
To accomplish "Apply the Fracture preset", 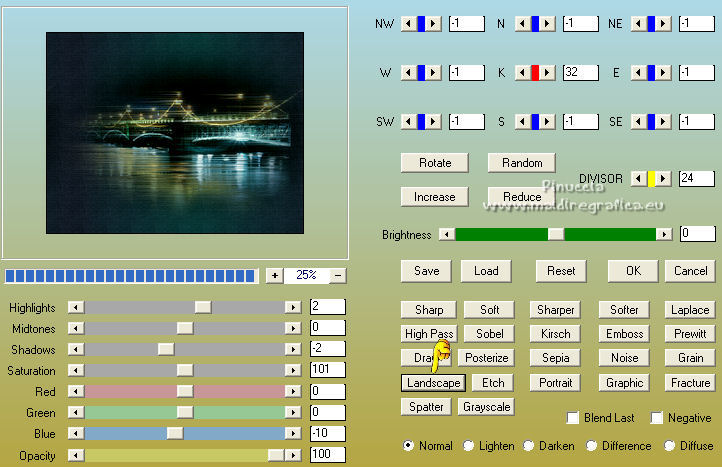I will pos(690,383).
